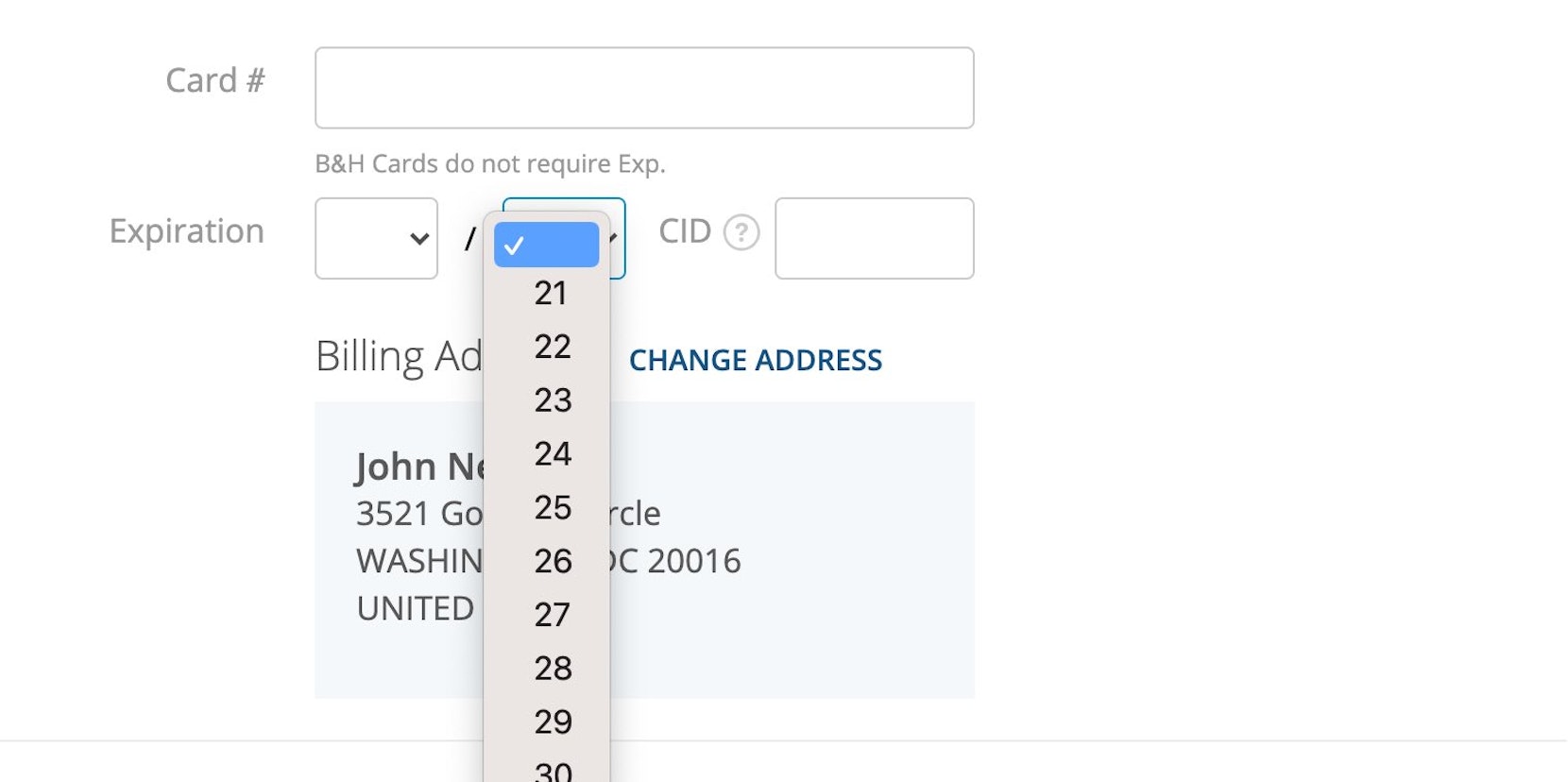Click the "Expiration" field label
This screenshot has height=782, width=1568.
click(187, 231)
